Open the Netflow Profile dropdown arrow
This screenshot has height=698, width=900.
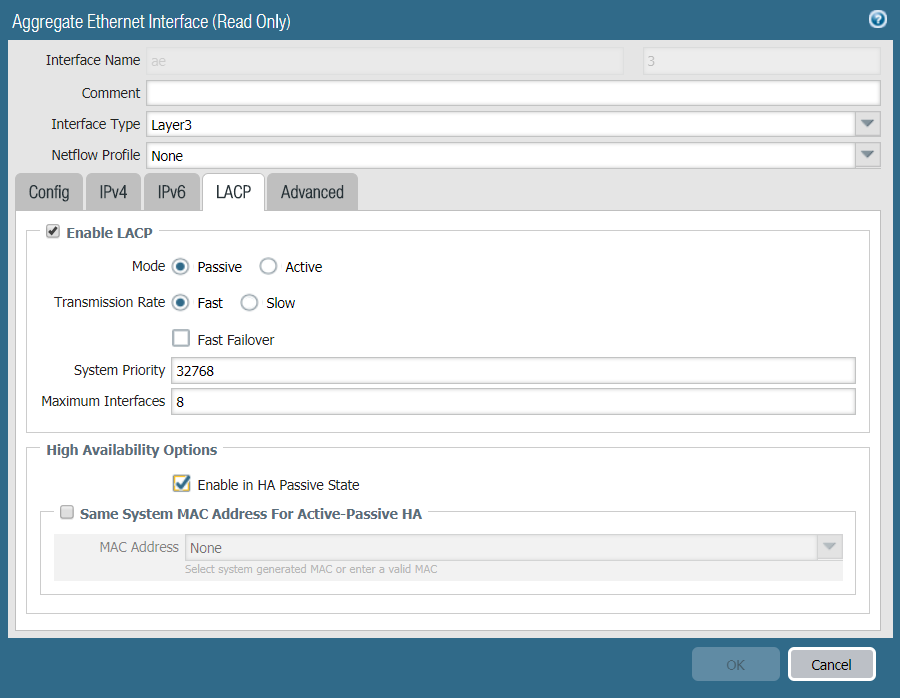click(867, 155)
